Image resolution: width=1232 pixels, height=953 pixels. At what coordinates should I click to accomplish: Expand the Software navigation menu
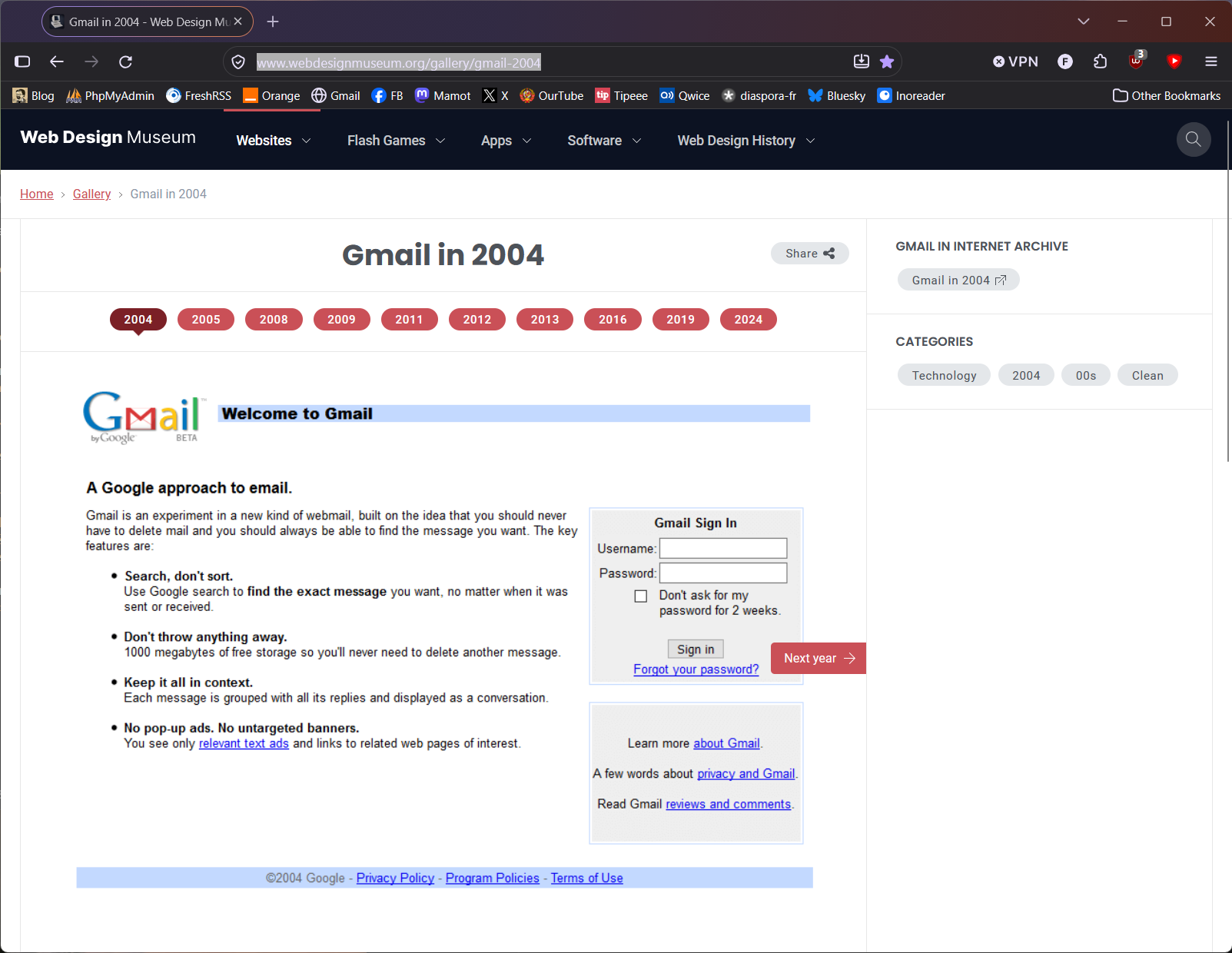(x=605, y=141)
